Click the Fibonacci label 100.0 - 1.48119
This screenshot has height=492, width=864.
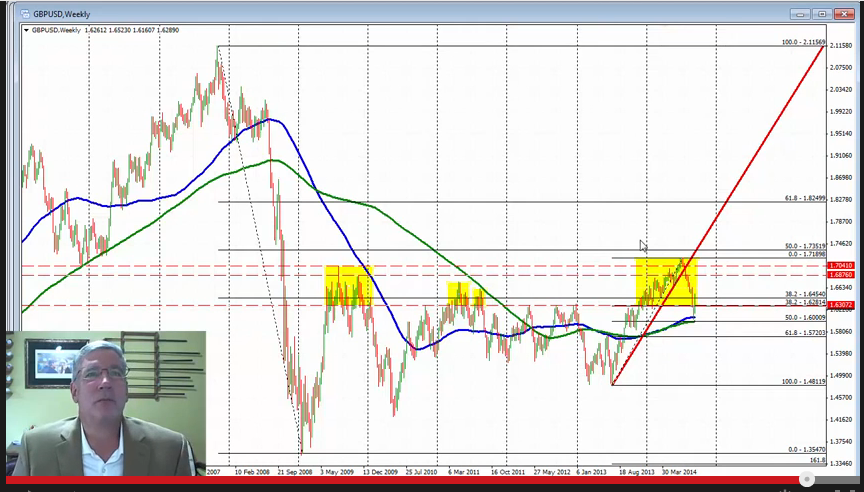[803, 381]
